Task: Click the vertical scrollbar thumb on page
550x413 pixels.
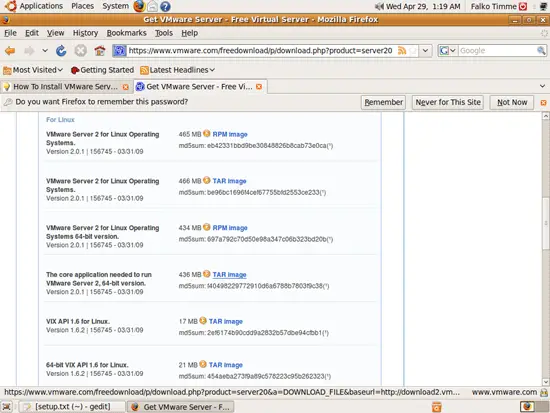Action: (545, 223)
